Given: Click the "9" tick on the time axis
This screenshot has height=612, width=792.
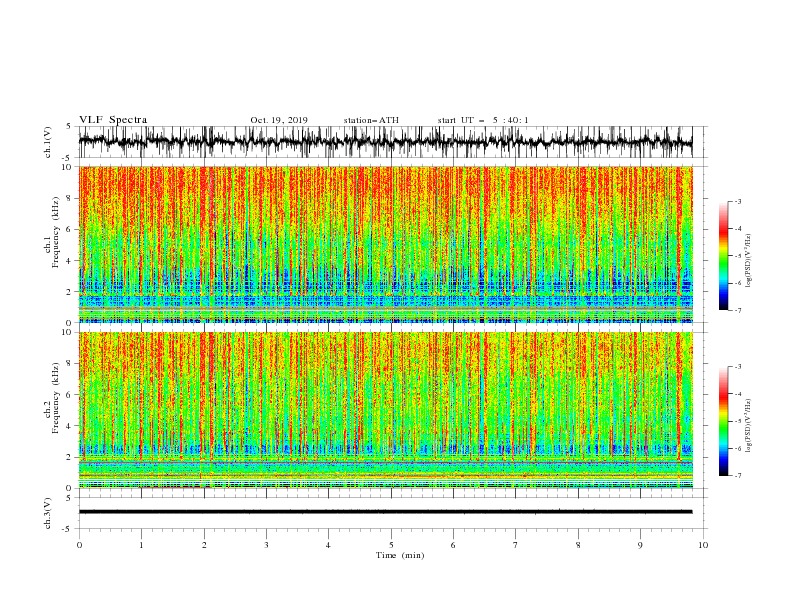Looking at the screenshot, I should tap(640, 545).
